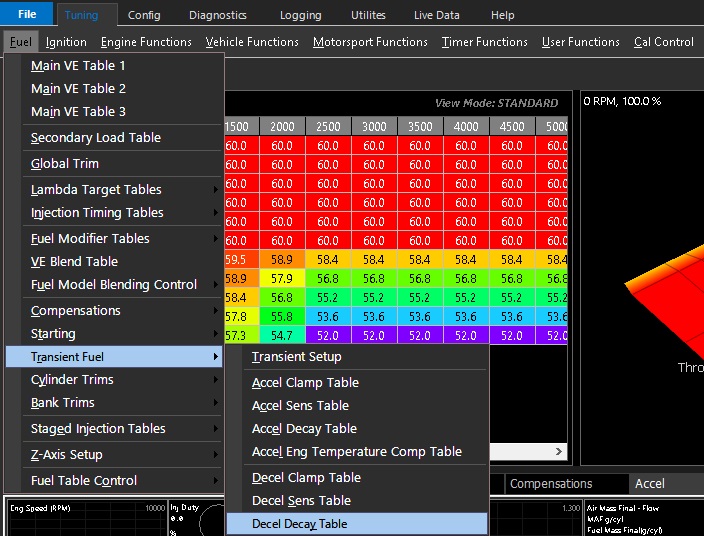The image size is (704, 536).
Task: Click the 58.9 cell in 2000 column
Action: [282, 259]
